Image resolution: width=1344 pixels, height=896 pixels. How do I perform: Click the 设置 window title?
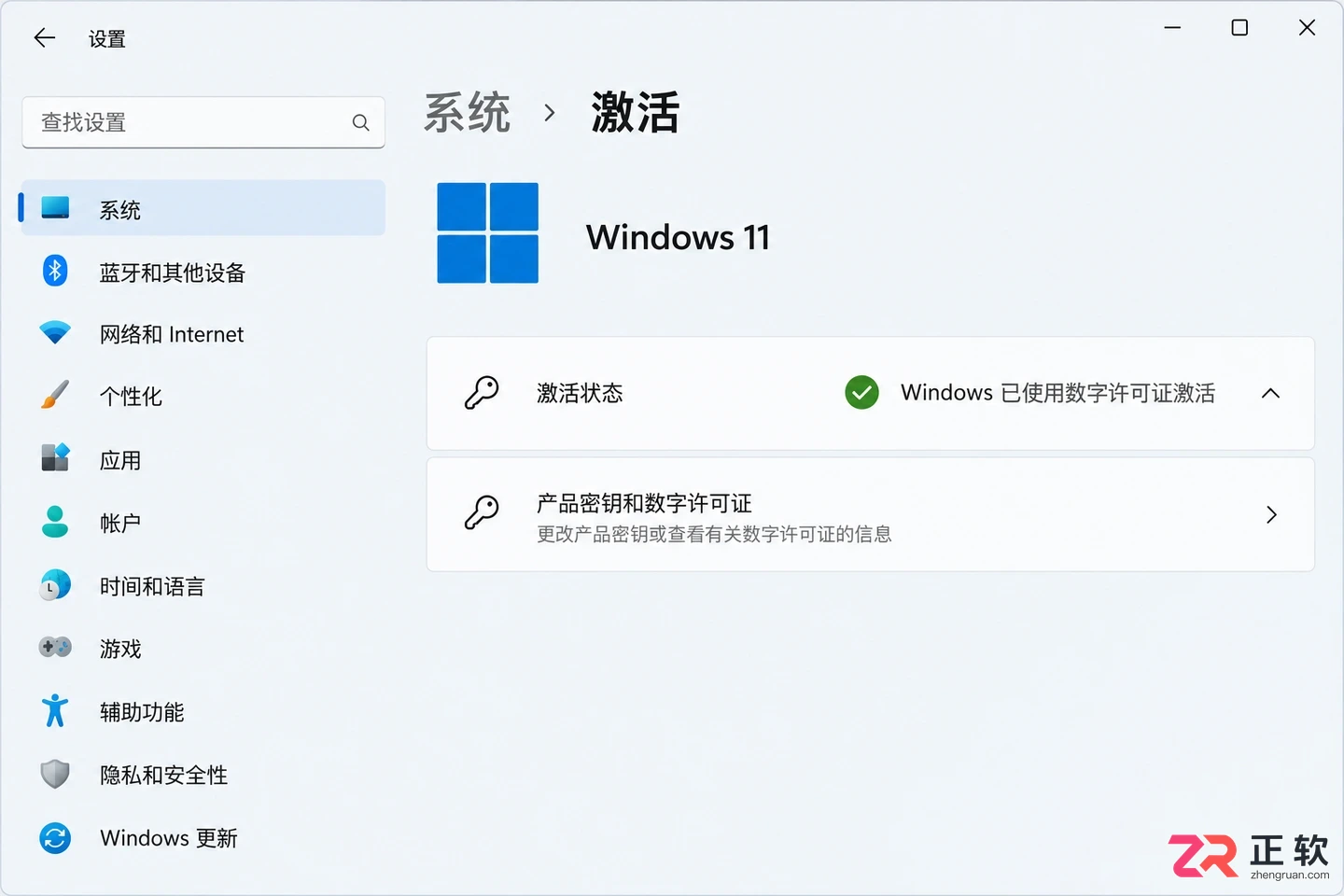click(107, 39)
